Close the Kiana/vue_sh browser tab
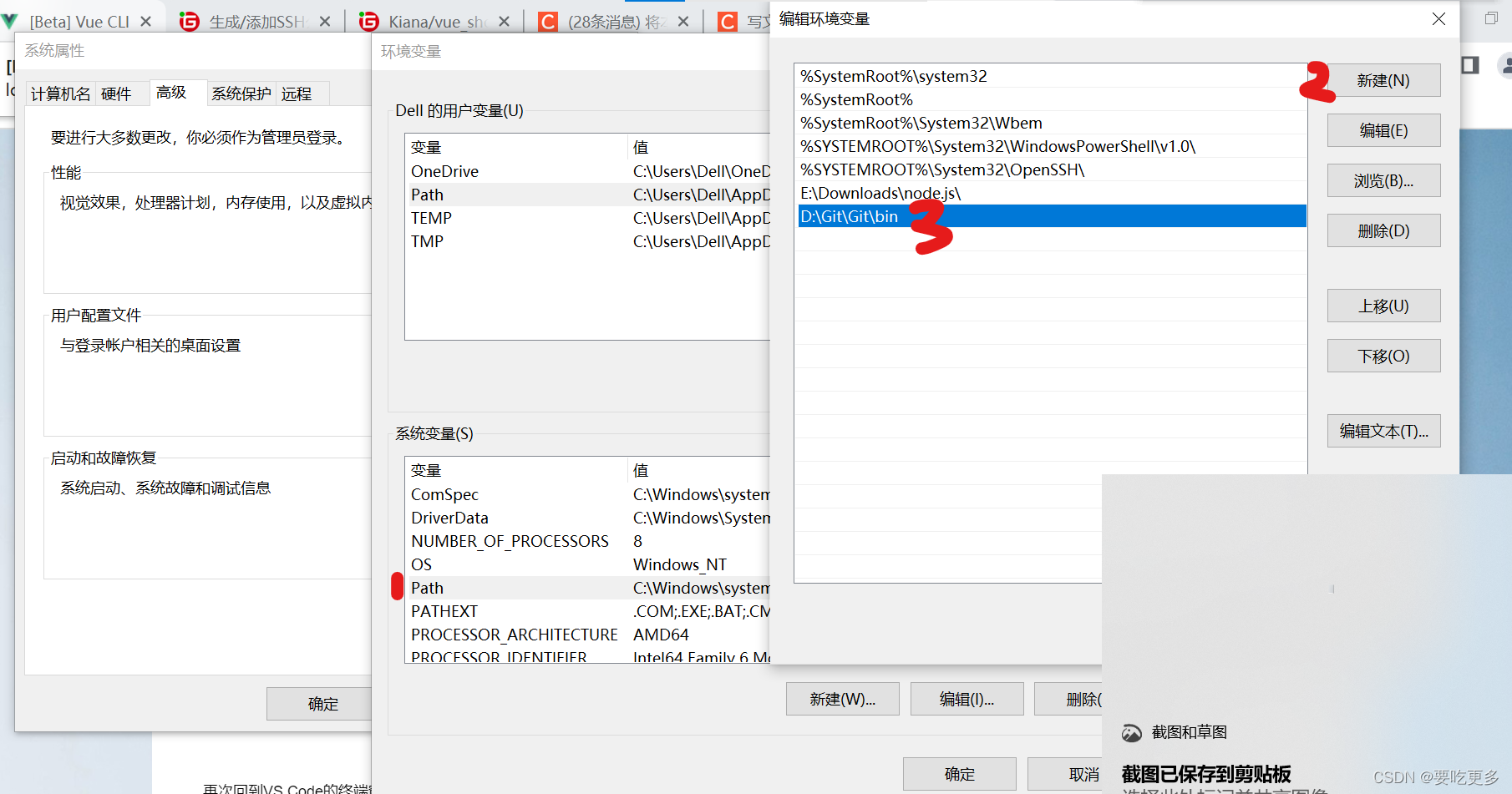This screenshot has height=794, width=1512. tap(504, 22)
